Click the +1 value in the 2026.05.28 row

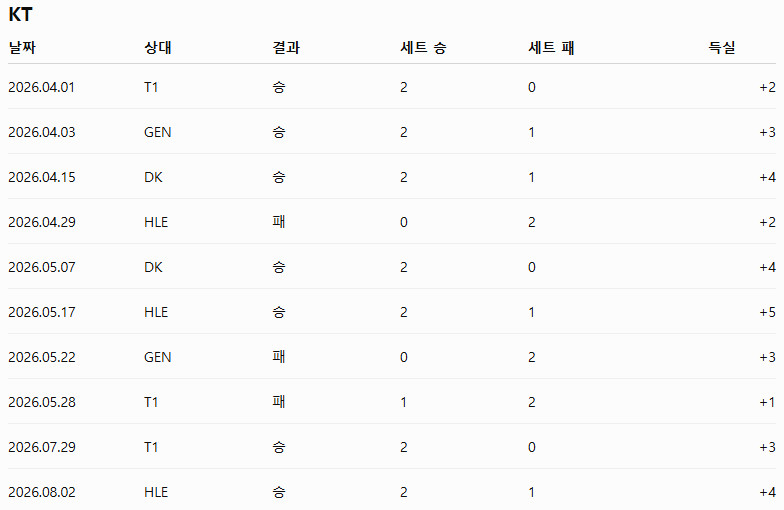click(x=768, y=402)
